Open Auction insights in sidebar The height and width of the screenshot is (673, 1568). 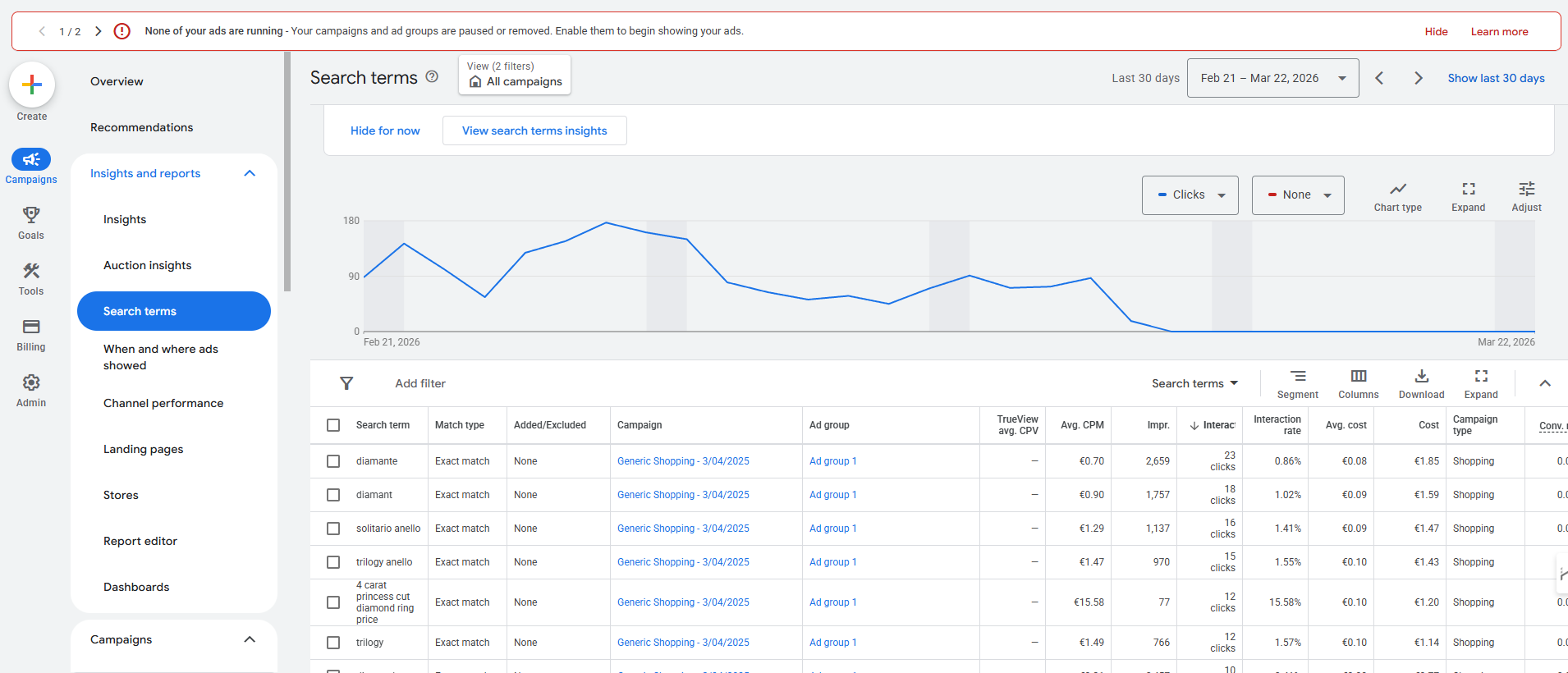147,265
